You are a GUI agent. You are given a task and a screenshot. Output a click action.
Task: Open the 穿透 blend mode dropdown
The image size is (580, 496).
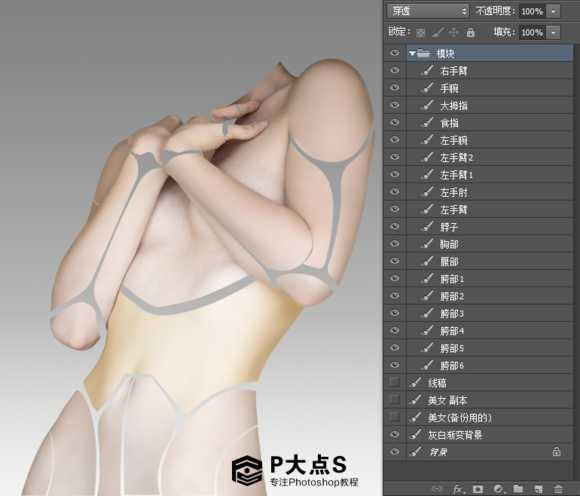tap(428, 11)
